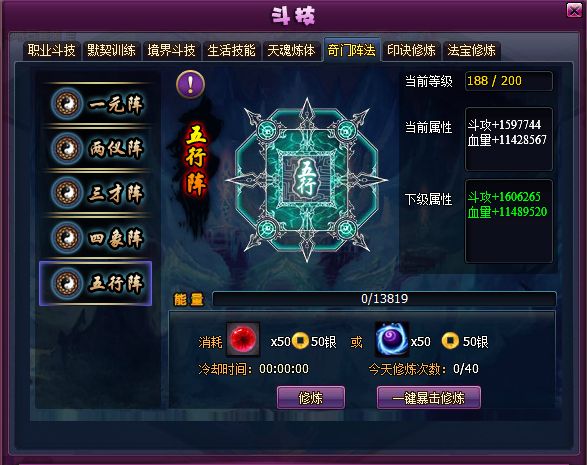Click the red orb consumable icon
Viewport: 587px width, 465px height.
[243, 339]
